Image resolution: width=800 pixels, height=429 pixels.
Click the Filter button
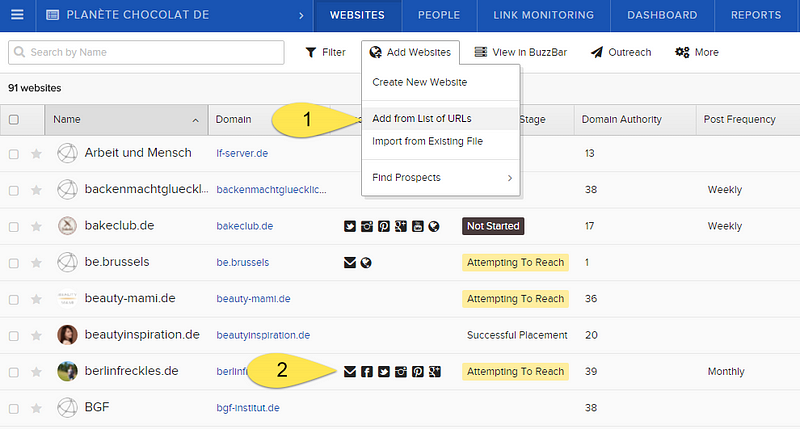coord(326,52)
